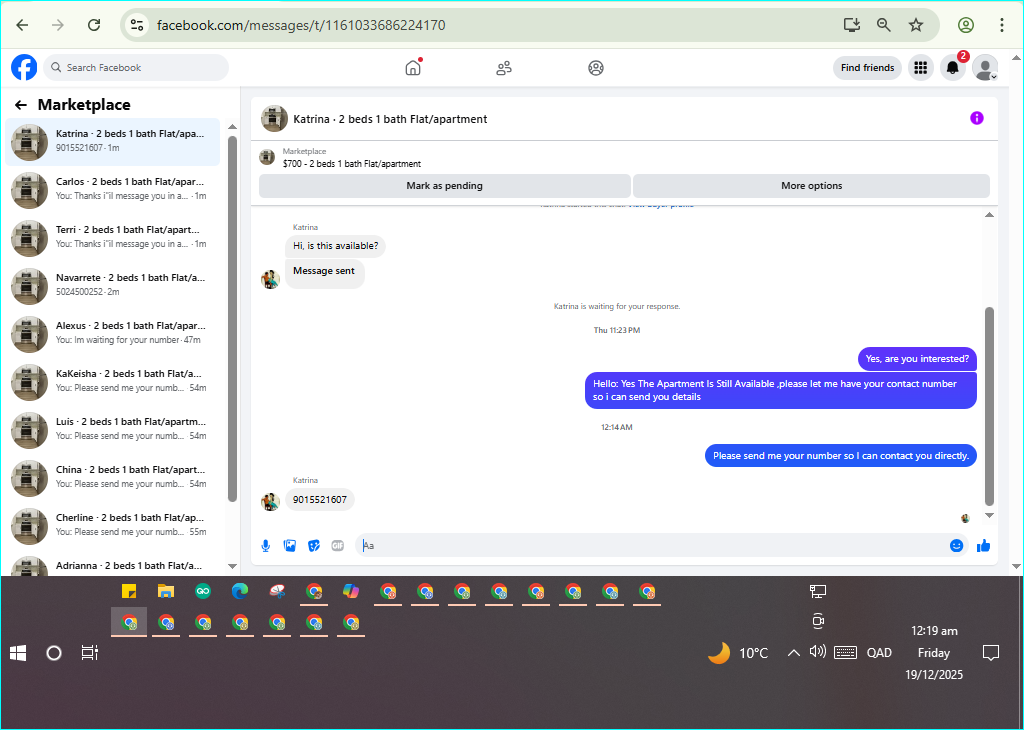Choose a sticker with the sticker icon

click(x=314, y=546)
